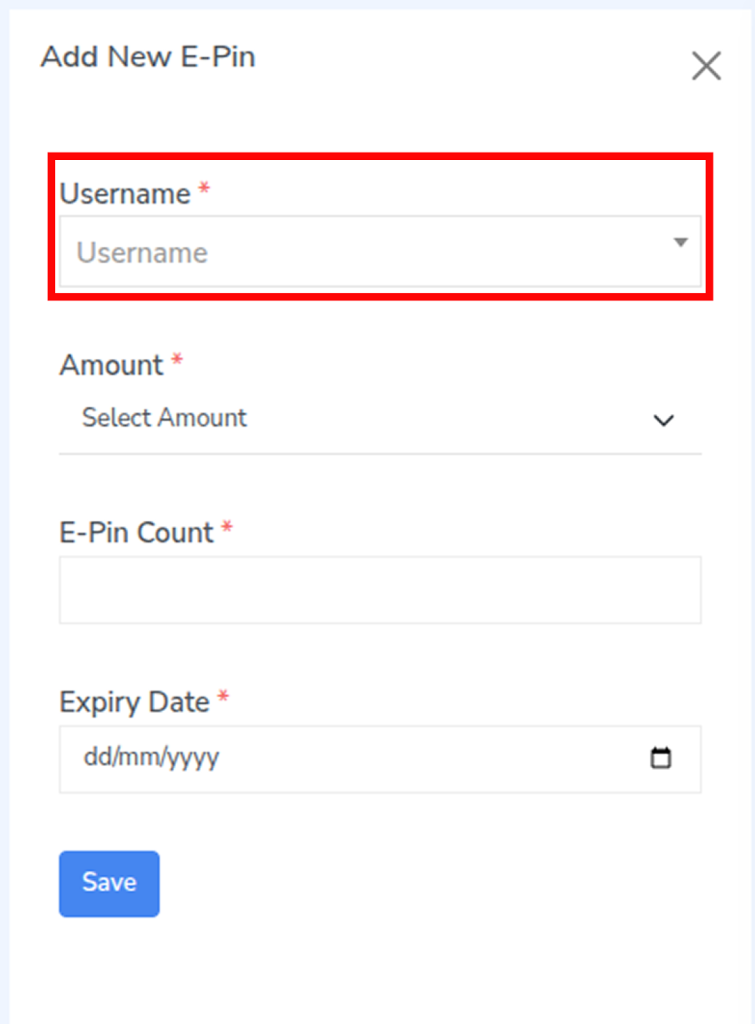Expand the Select Amount chevron
755x1024 pixels.
coord(664,420)
